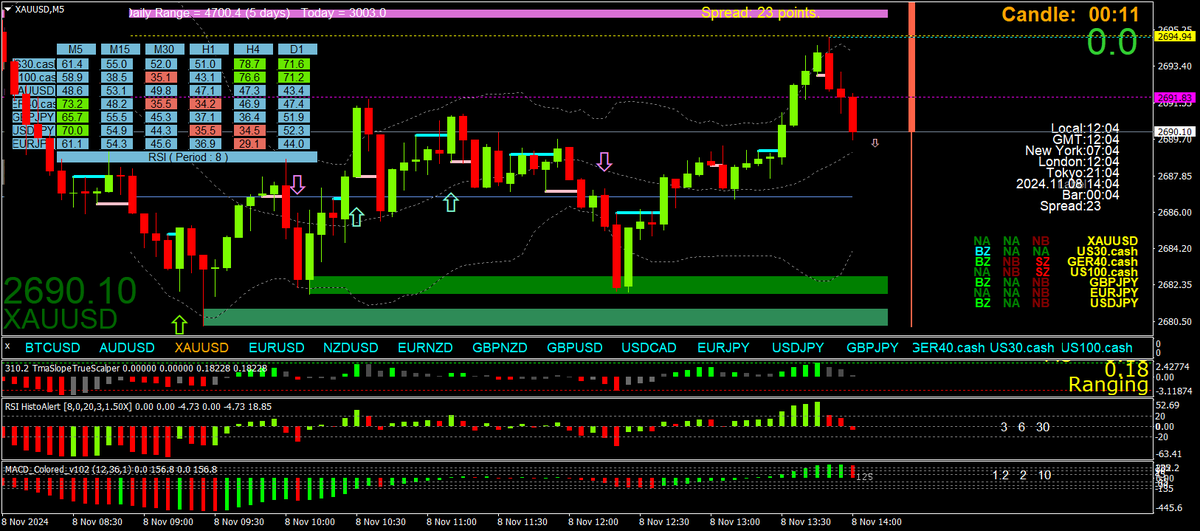This screenshot has width=1200, height=531.
Task: Switch chart to AUDUSD symbol
Action: click(127, 347)
